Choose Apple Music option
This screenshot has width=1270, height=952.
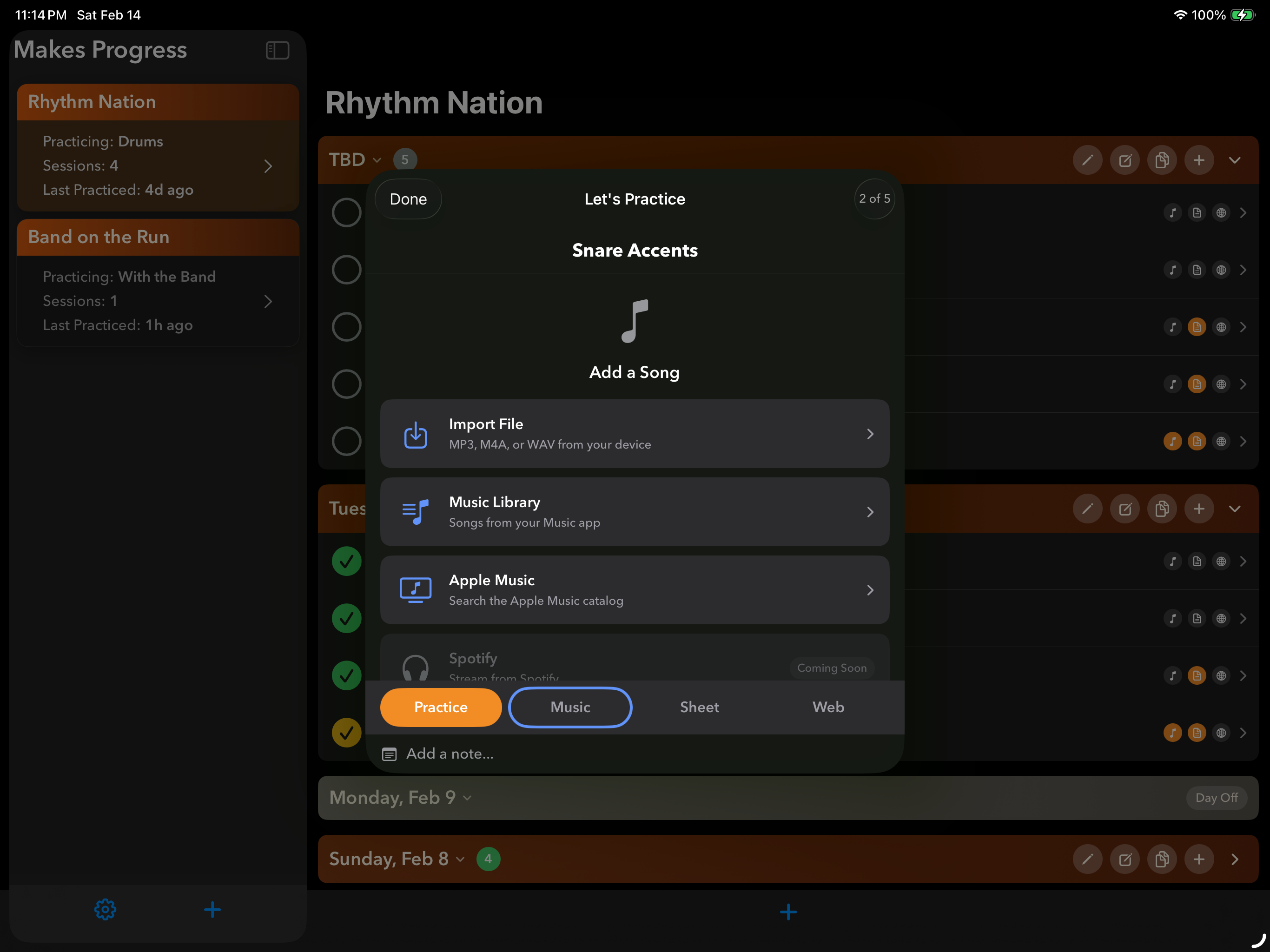pos(635,590)
